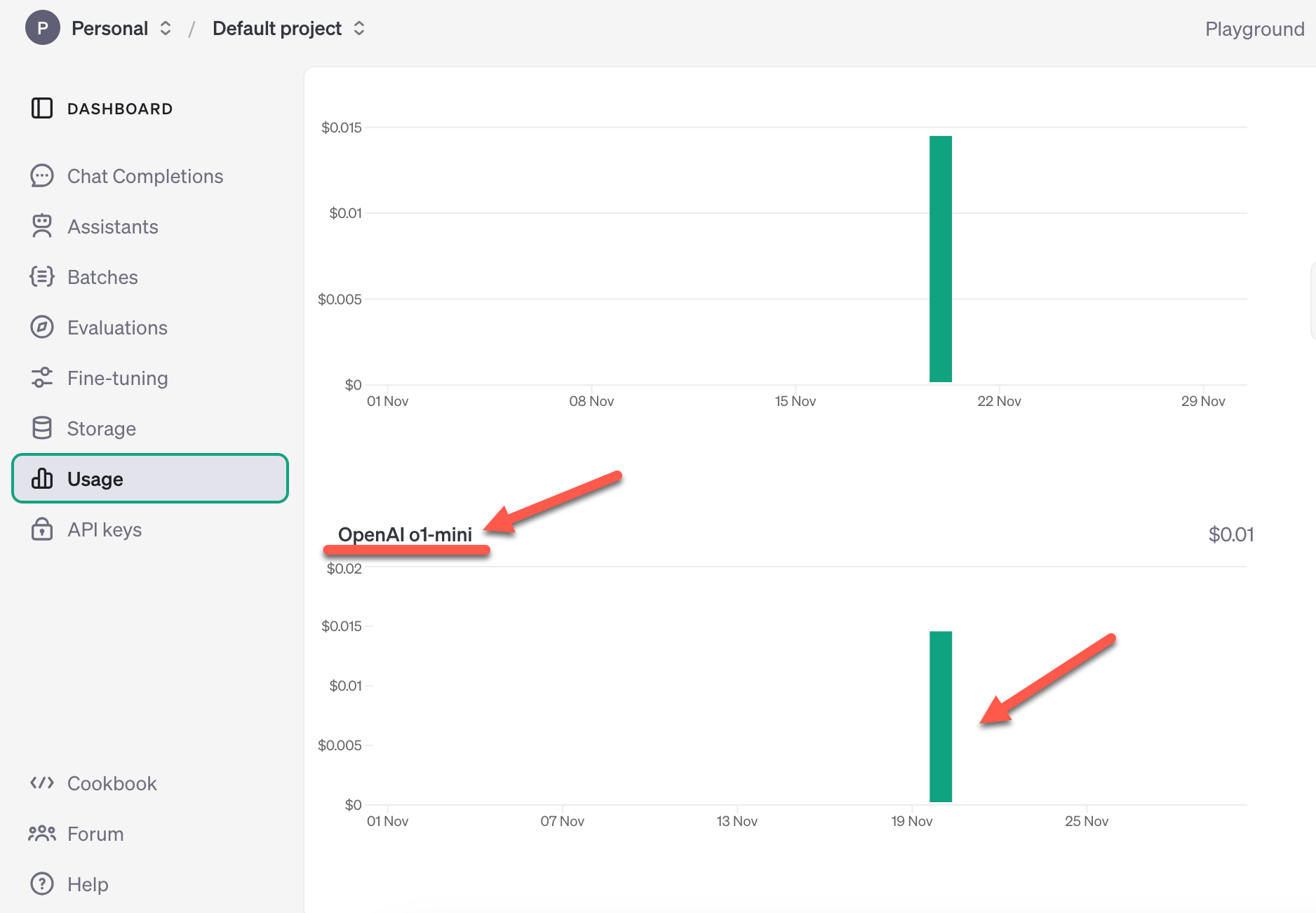Open the Default project link

pyautogui.click(x=277, y=29)
